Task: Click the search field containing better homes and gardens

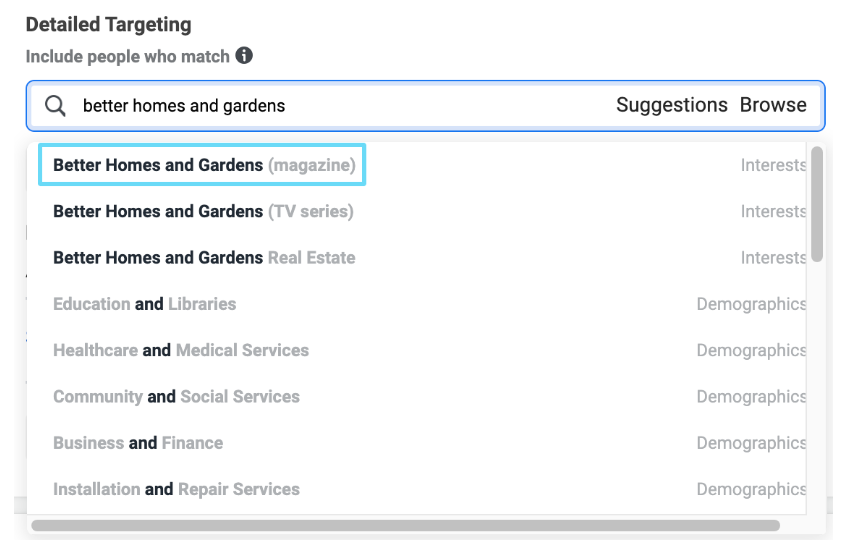Action: click(425, 105)
